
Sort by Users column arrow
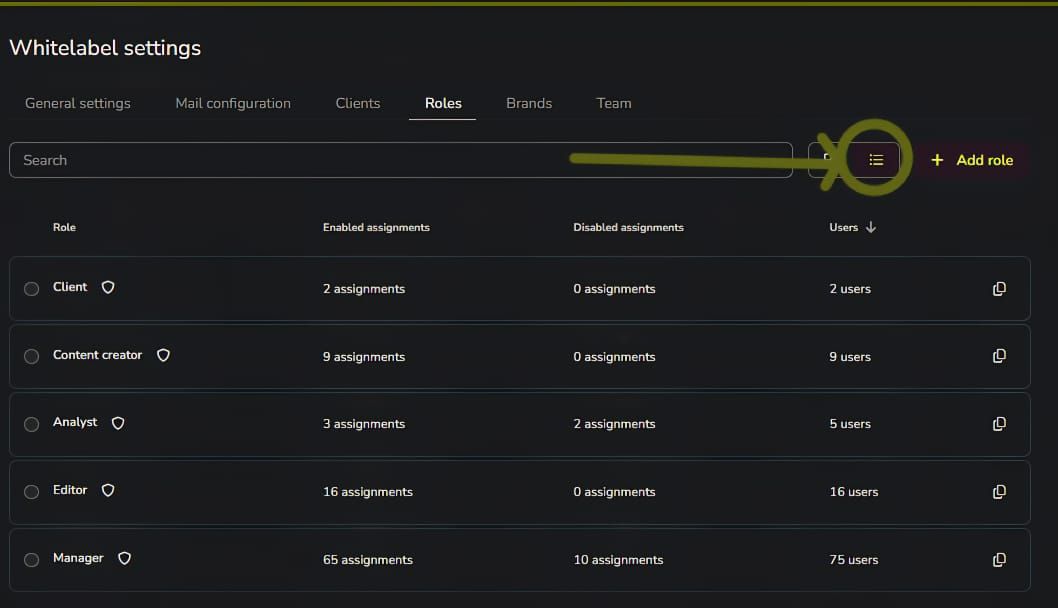[871, 227]
